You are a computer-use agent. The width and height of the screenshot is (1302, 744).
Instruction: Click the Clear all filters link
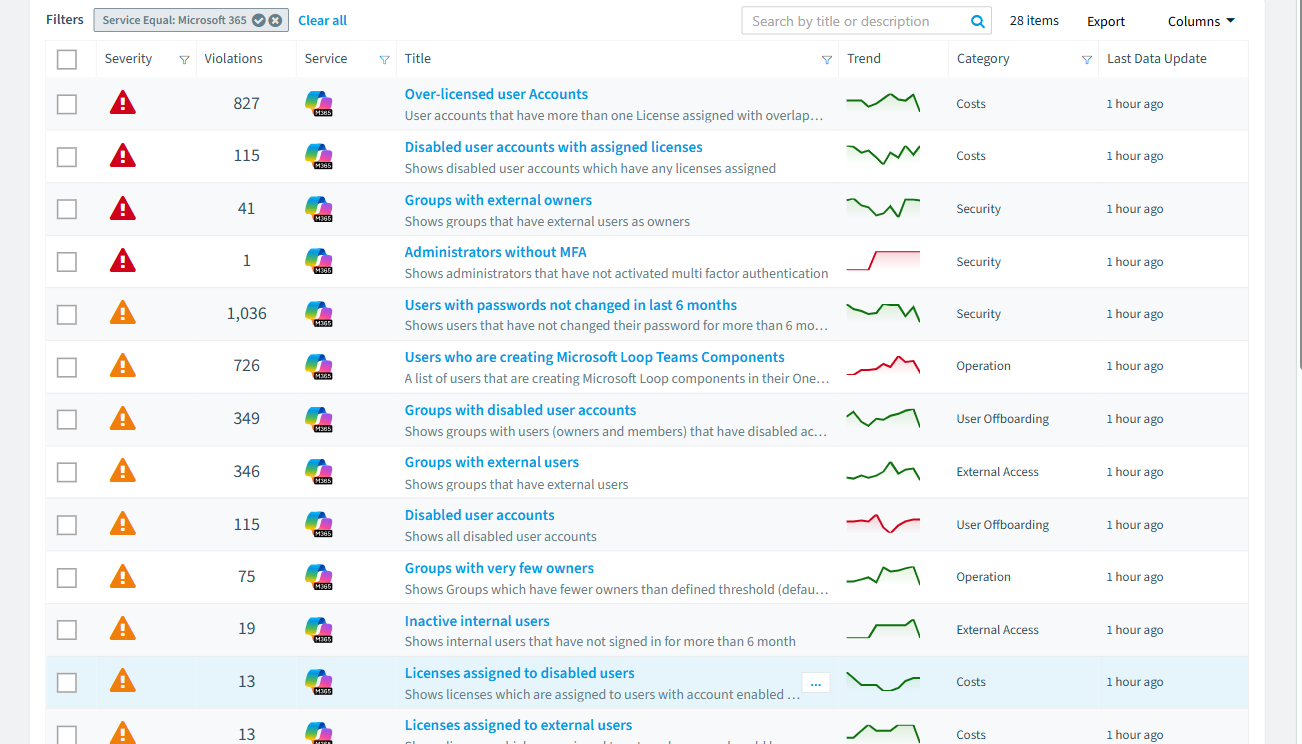[x=322, y=20]
